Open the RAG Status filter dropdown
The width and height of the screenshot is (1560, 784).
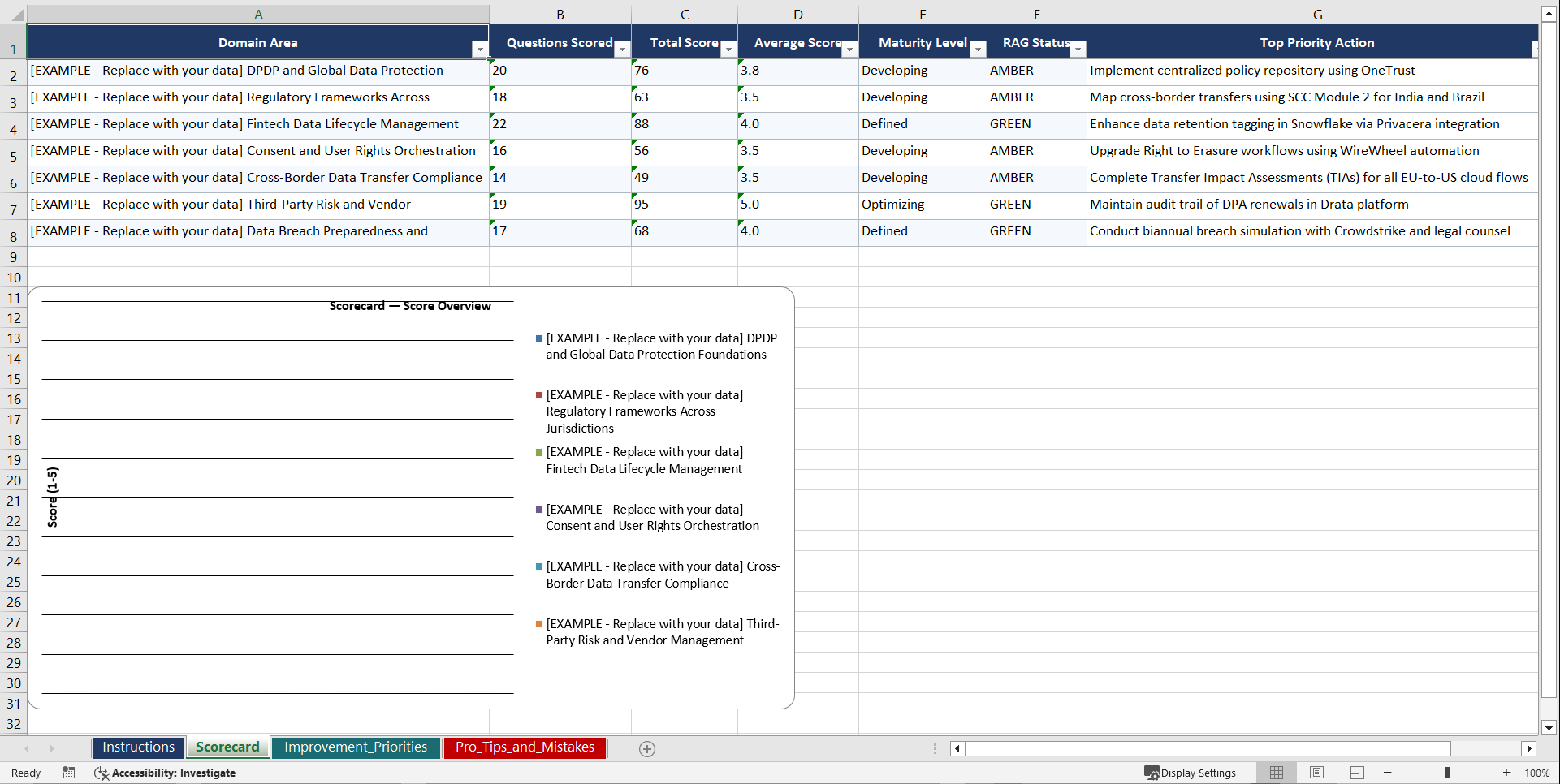[1078, 50]
